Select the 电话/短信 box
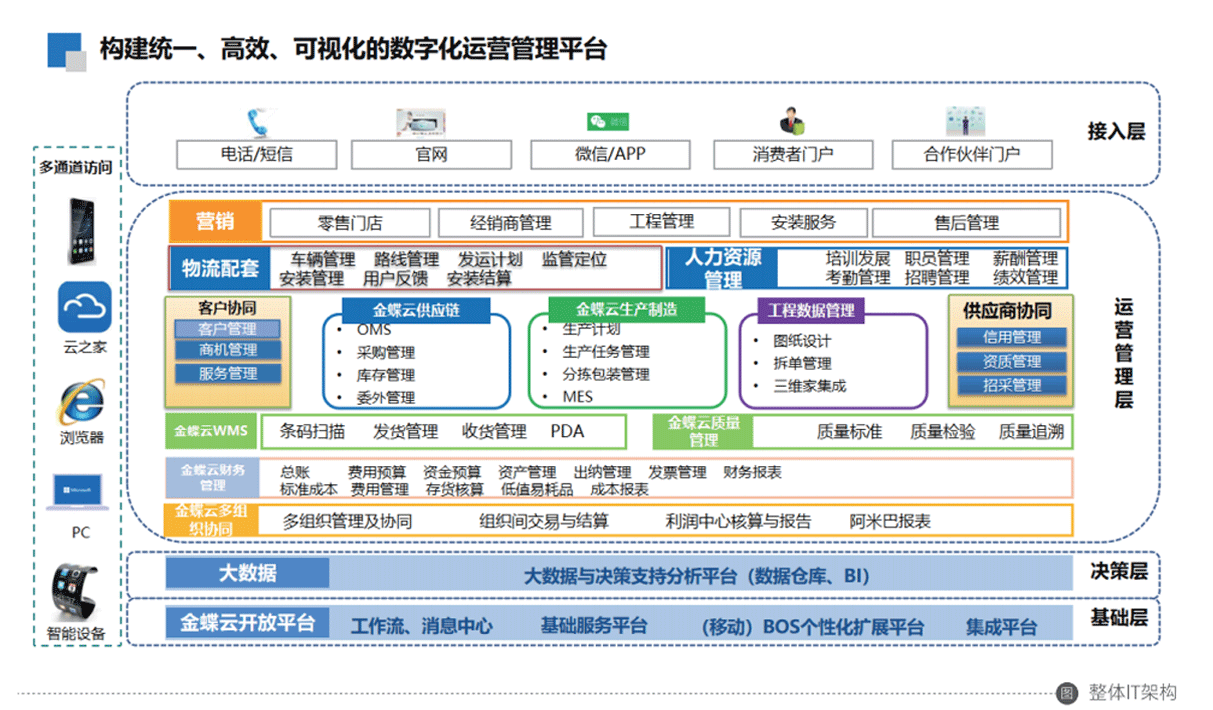The height and width of the screenshot is (710, 1213). [257, 154]
